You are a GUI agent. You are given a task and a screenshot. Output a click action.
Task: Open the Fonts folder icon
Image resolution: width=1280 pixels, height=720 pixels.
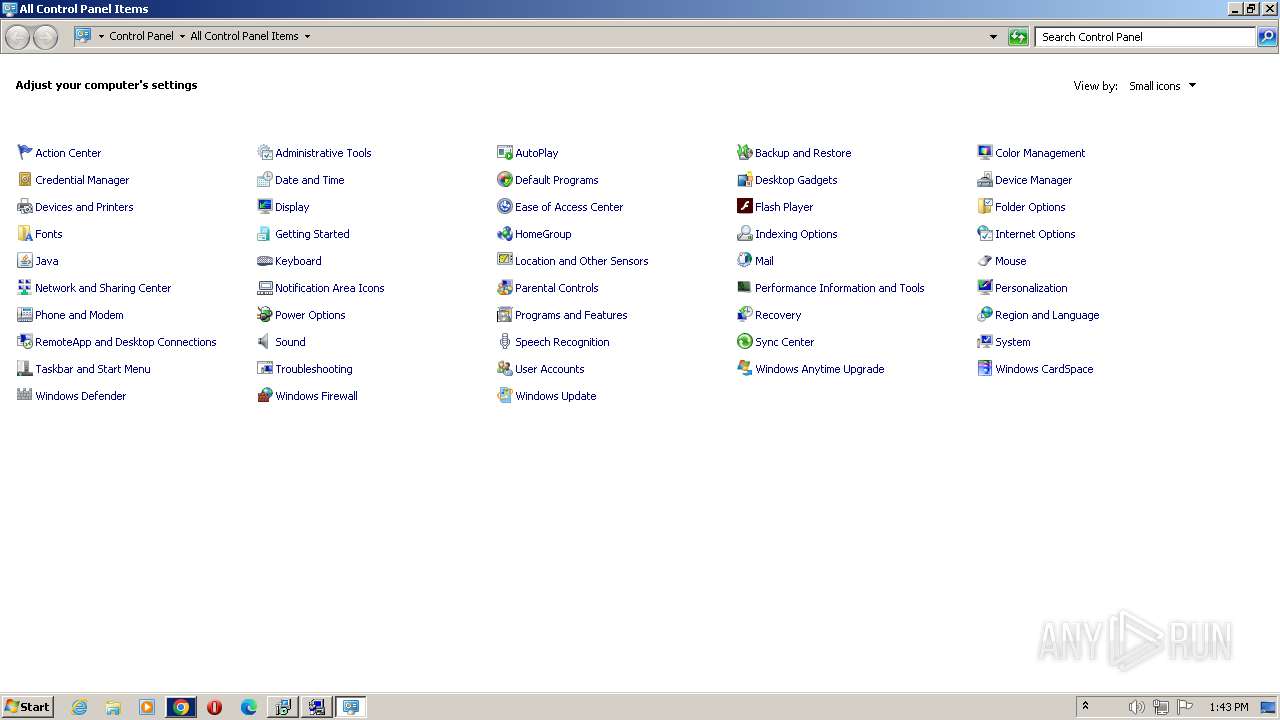click(25, 233)
